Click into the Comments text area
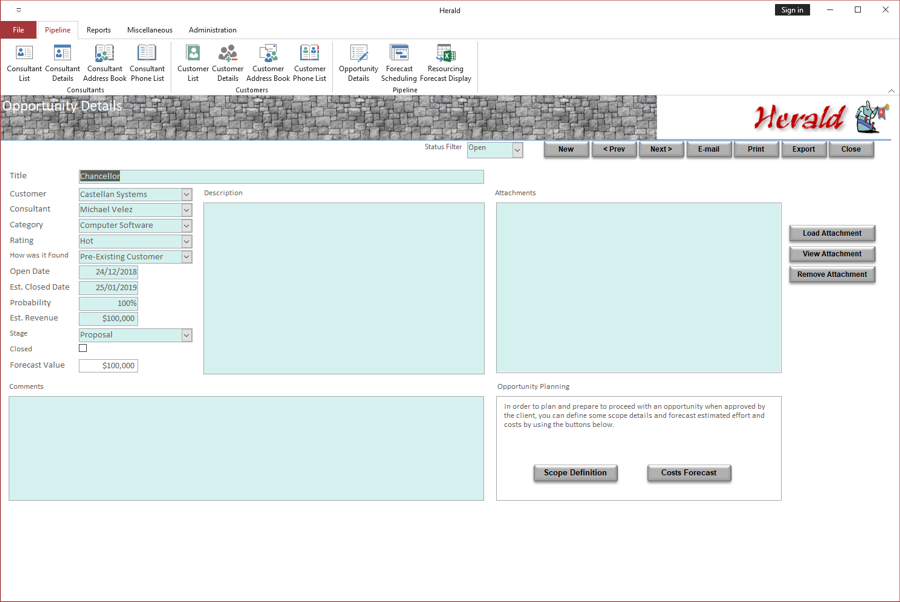 pyautogui.click(x=246, y=448)
